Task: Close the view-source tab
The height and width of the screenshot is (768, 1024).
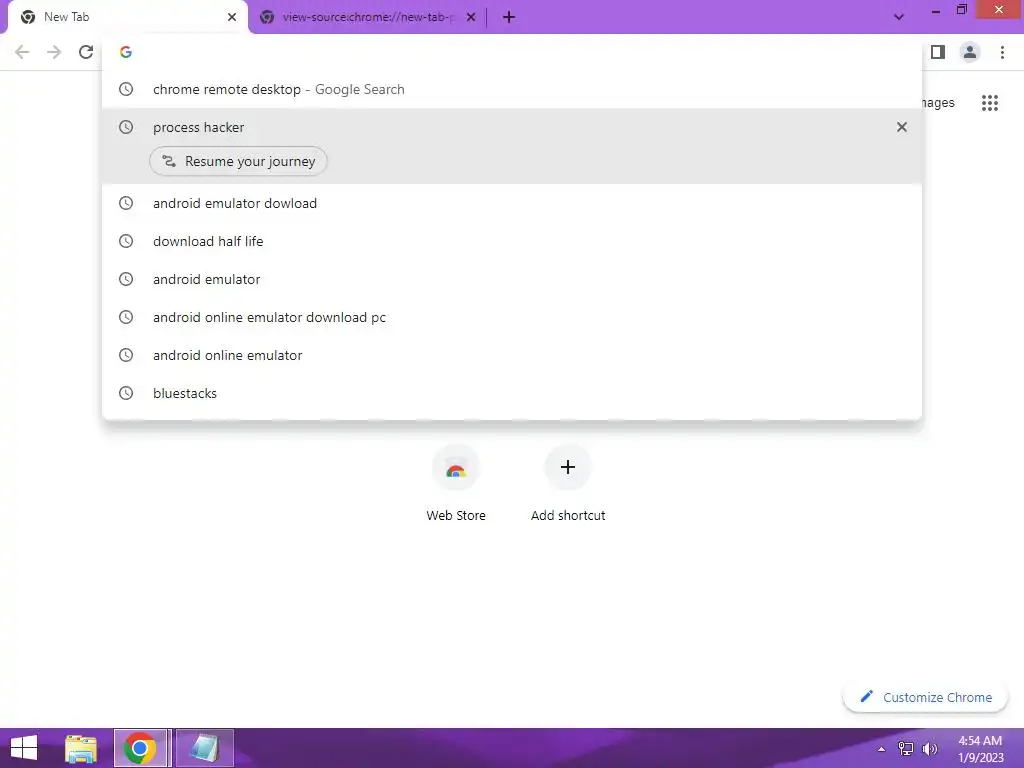Action: 471,17
